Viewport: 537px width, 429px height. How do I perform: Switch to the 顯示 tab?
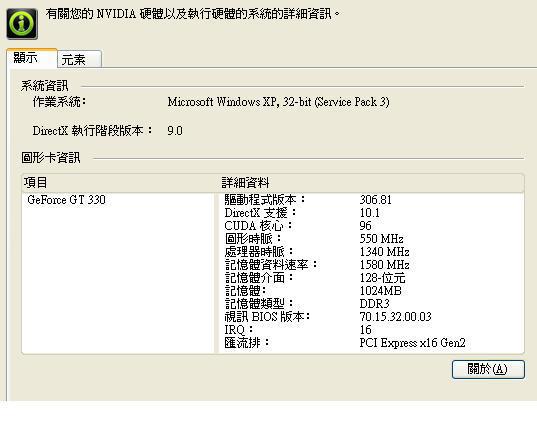pos(32,58)
